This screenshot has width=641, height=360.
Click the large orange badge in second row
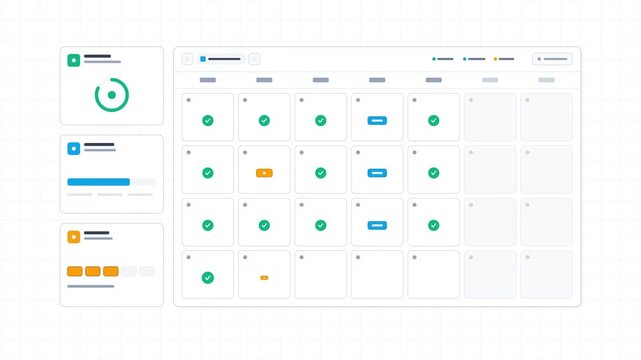[264, 173]
